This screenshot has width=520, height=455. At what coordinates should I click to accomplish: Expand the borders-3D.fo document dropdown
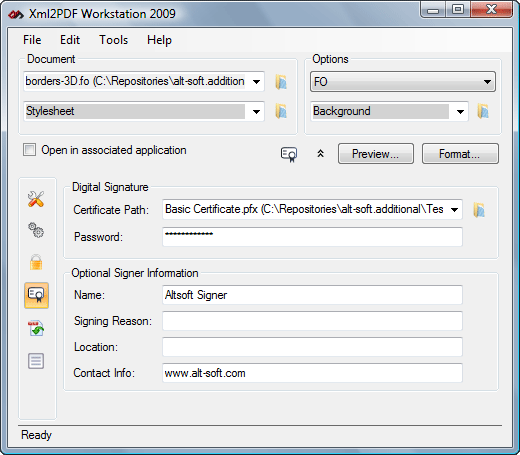(x=256, y=82)
